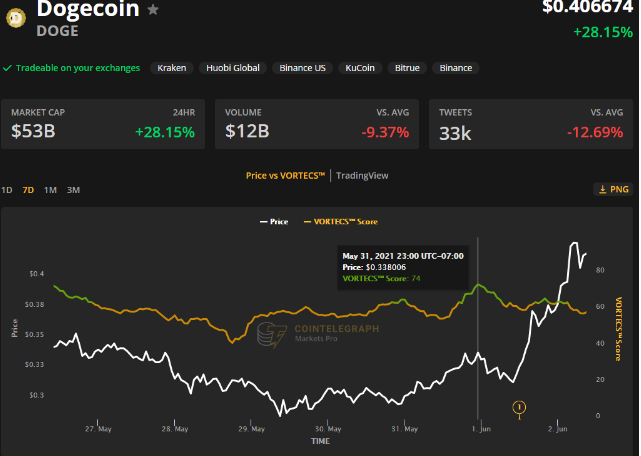Select the Binance exchange chip
Viewport: 641px width, 456px height.
[456, 68]
